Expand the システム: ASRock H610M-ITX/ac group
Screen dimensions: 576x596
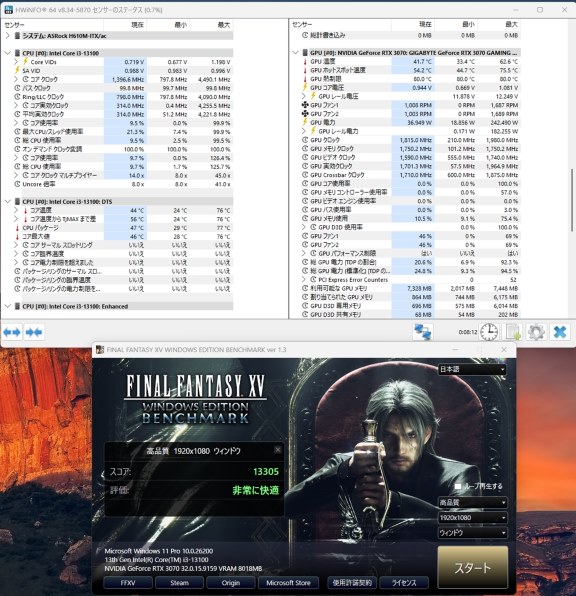pyautogui.click(x=8, y=36)
